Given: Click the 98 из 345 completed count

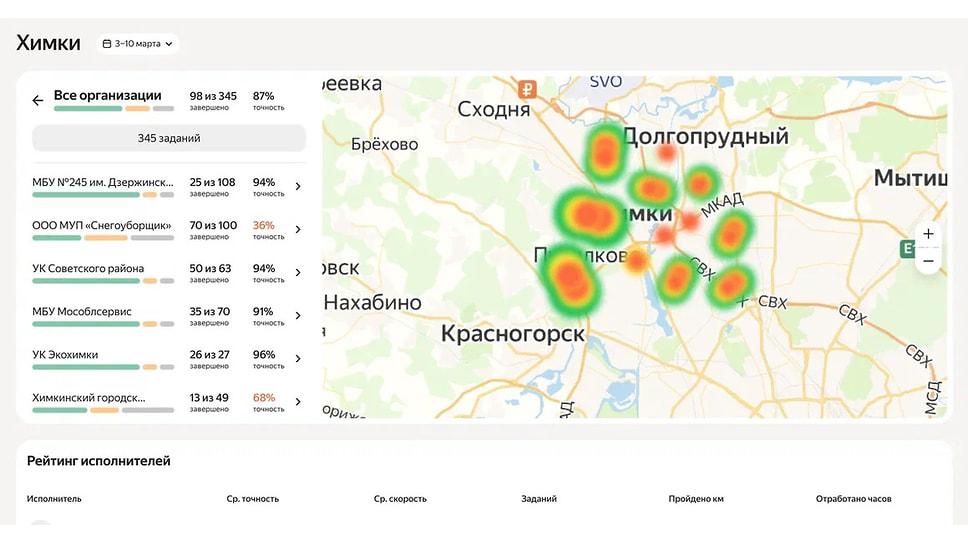Looking at the screenshot, I should tap(213, 96).
